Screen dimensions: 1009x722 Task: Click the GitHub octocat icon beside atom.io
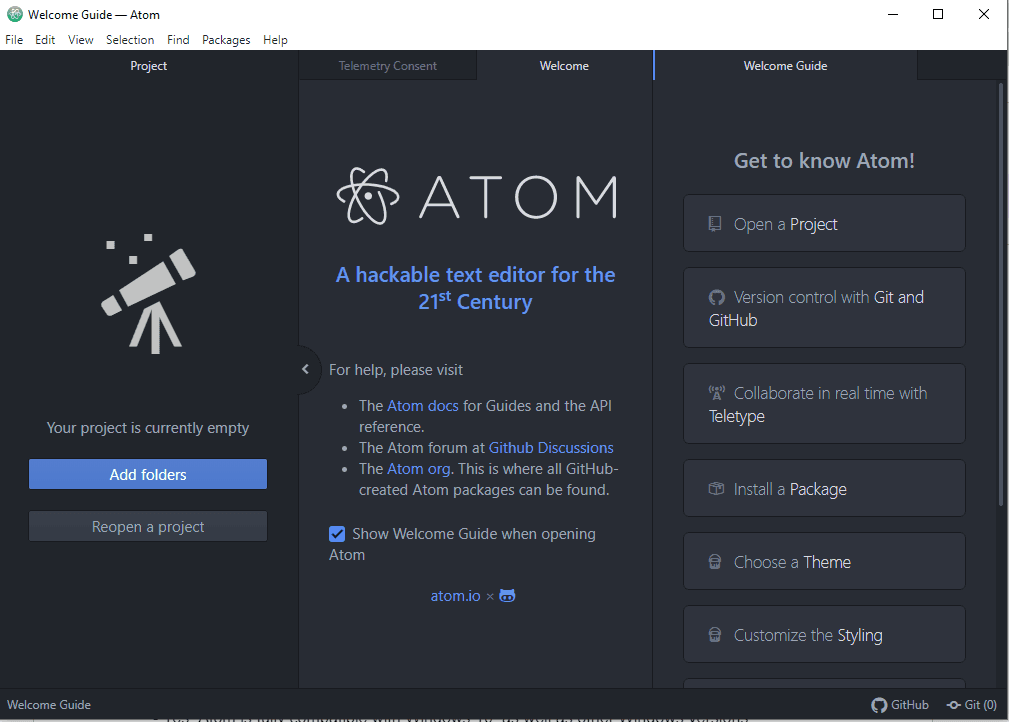click(x=508, y=596)
